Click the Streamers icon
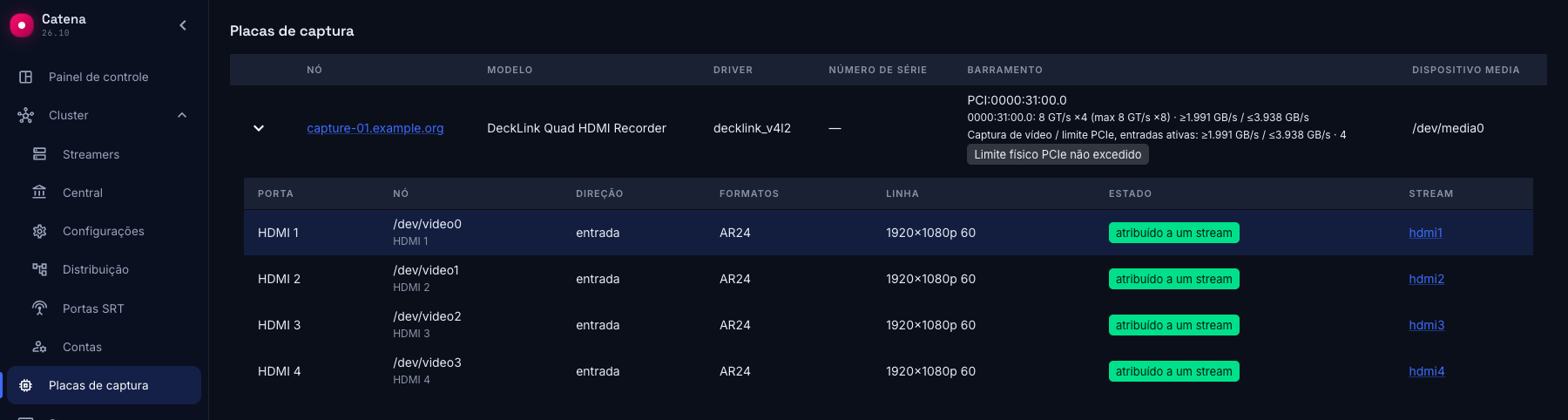This screenshot has height=420, width=1568. tap(39, 154)
